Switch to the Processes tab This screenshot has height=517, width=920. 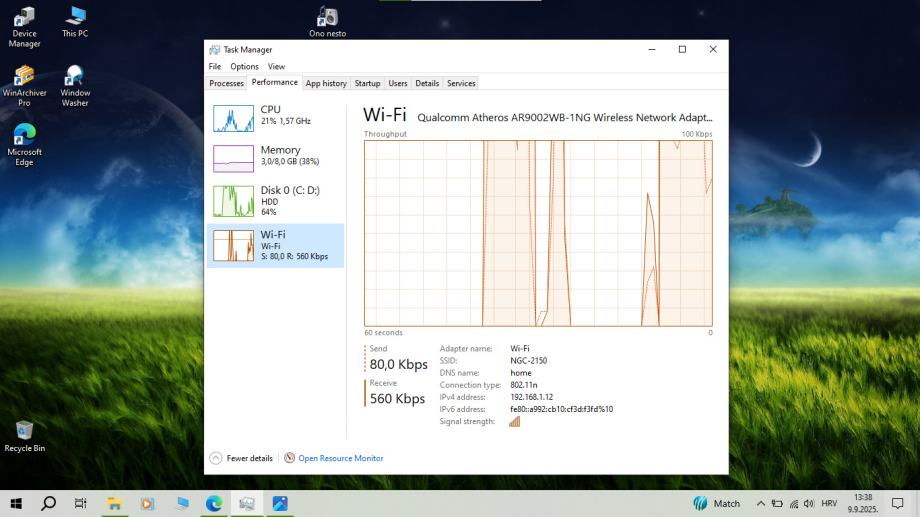[226, 83]
